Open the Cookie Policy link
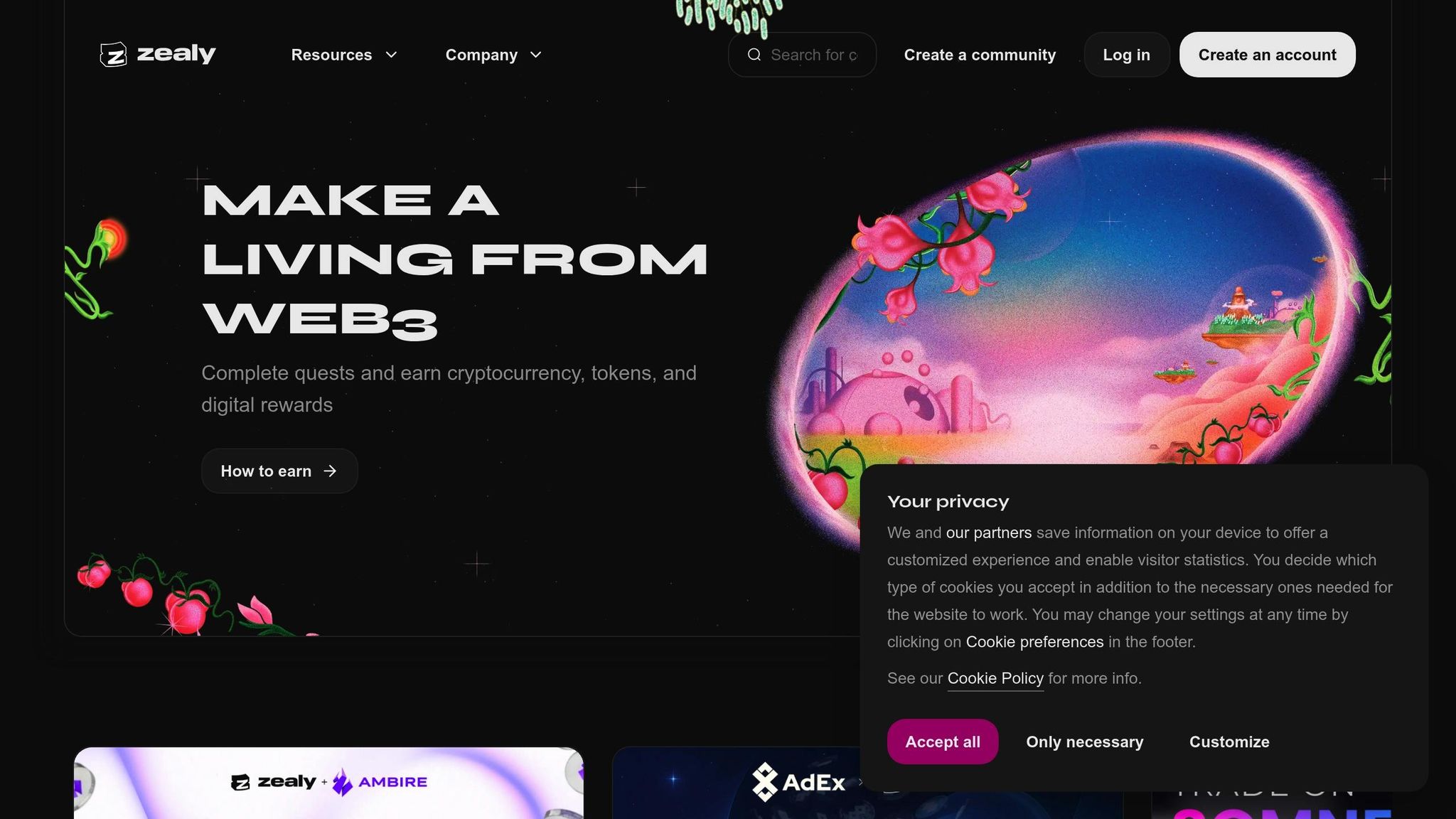The image size is (1456, 819). tap(995, 678)
